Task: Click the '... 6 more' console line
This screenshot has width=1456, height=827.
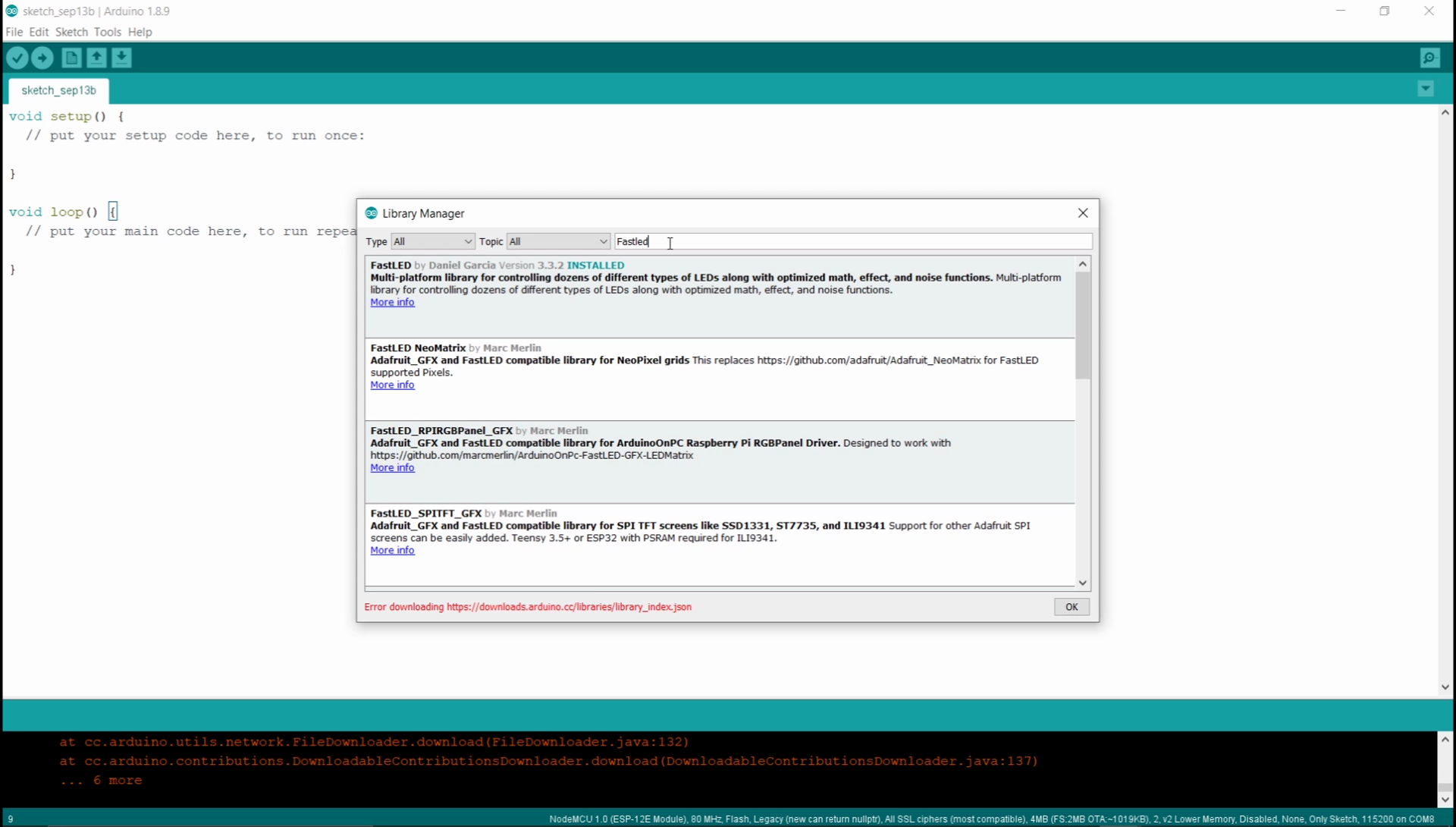Action: (101, 780)
